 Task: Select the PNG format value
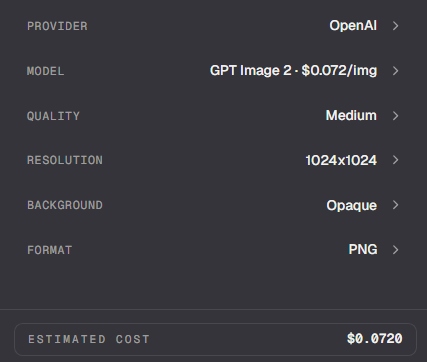[363, 249]
